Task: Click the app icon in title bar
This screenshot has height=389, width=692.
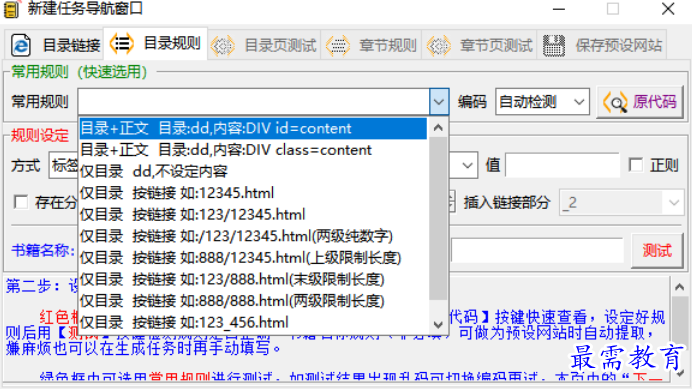Action: tap(11, 9)
